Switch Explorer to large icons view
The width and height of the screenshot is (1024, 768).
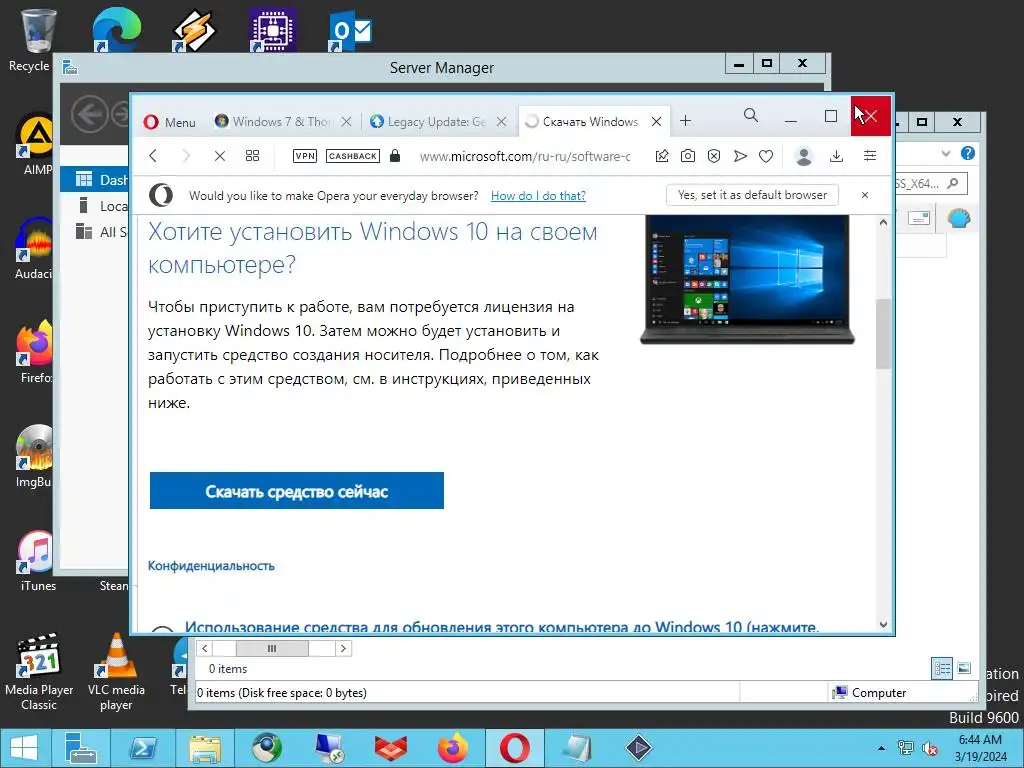click(x=964, y=668)
